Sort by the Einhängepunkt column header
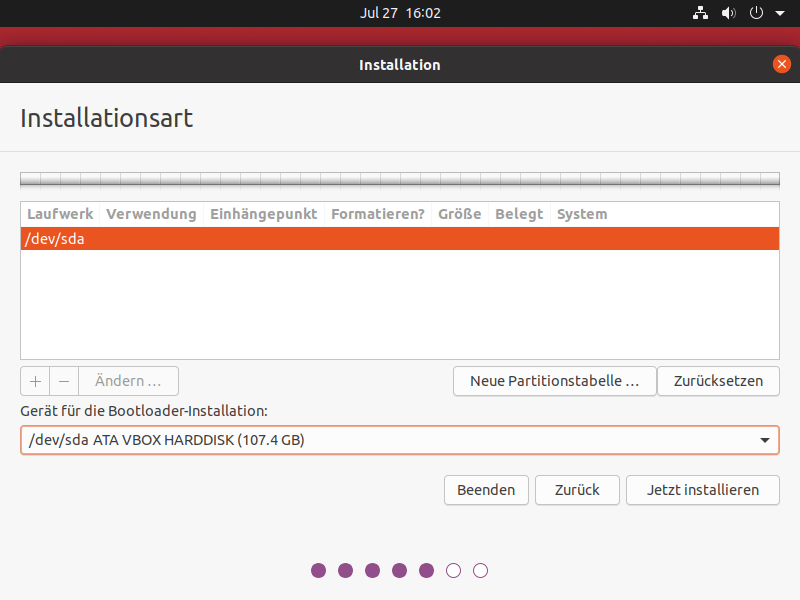Viewport: 800px width, 600px height. click(x=263, y=214)
